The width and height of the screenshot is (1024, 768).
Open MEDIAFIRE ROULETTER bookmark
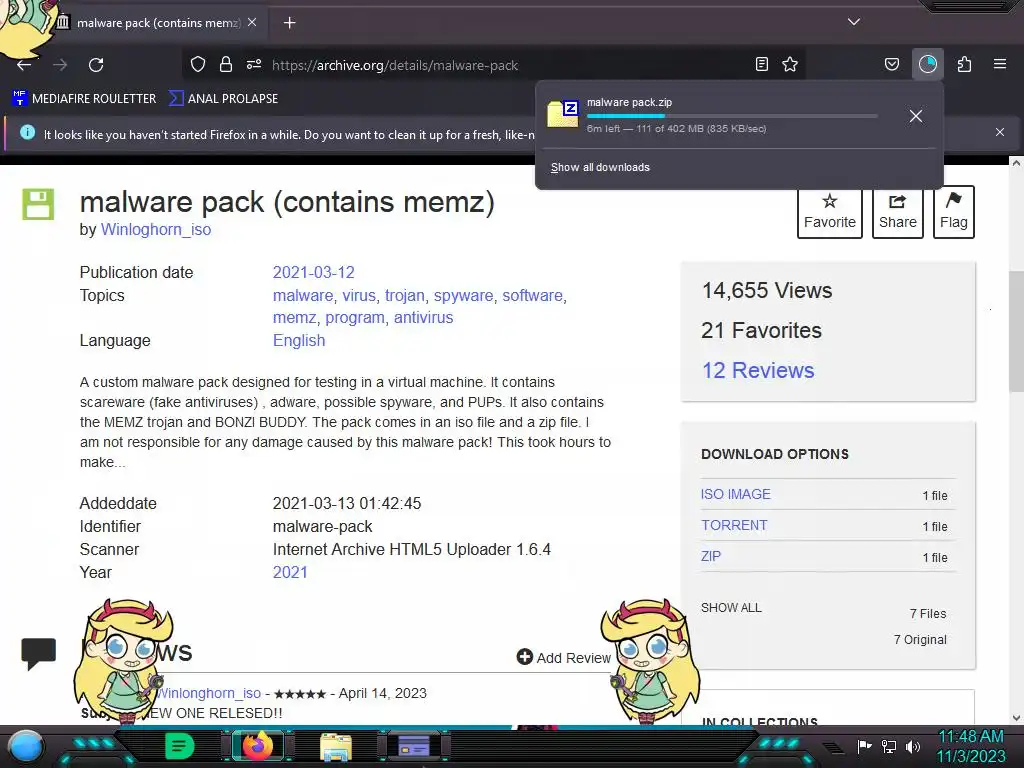[x=84, y=99]
